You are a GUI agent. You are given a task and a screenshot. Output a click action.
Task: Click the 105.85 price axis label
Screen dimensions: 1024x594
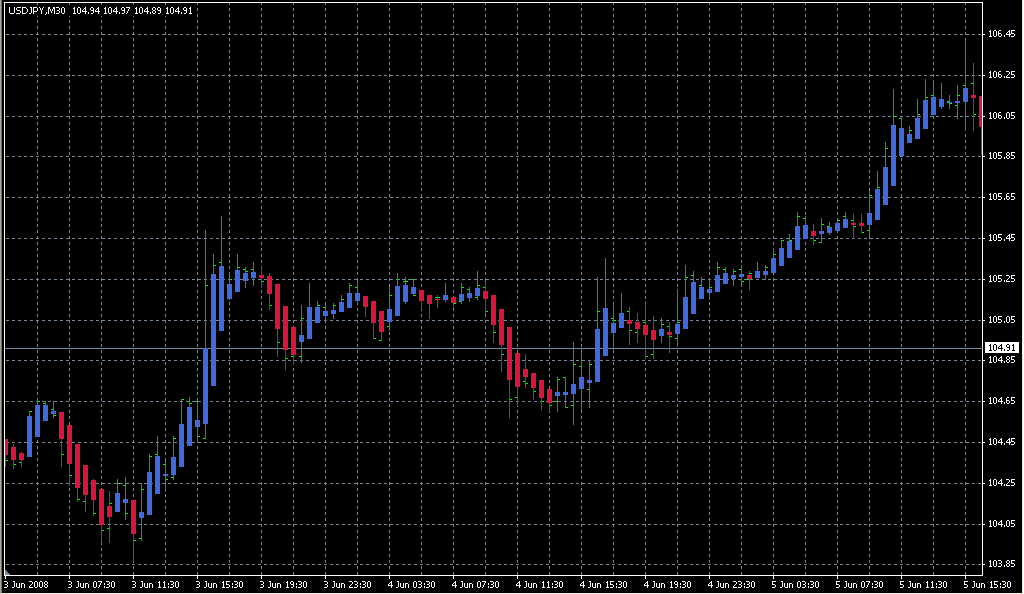pos(1001,156)
